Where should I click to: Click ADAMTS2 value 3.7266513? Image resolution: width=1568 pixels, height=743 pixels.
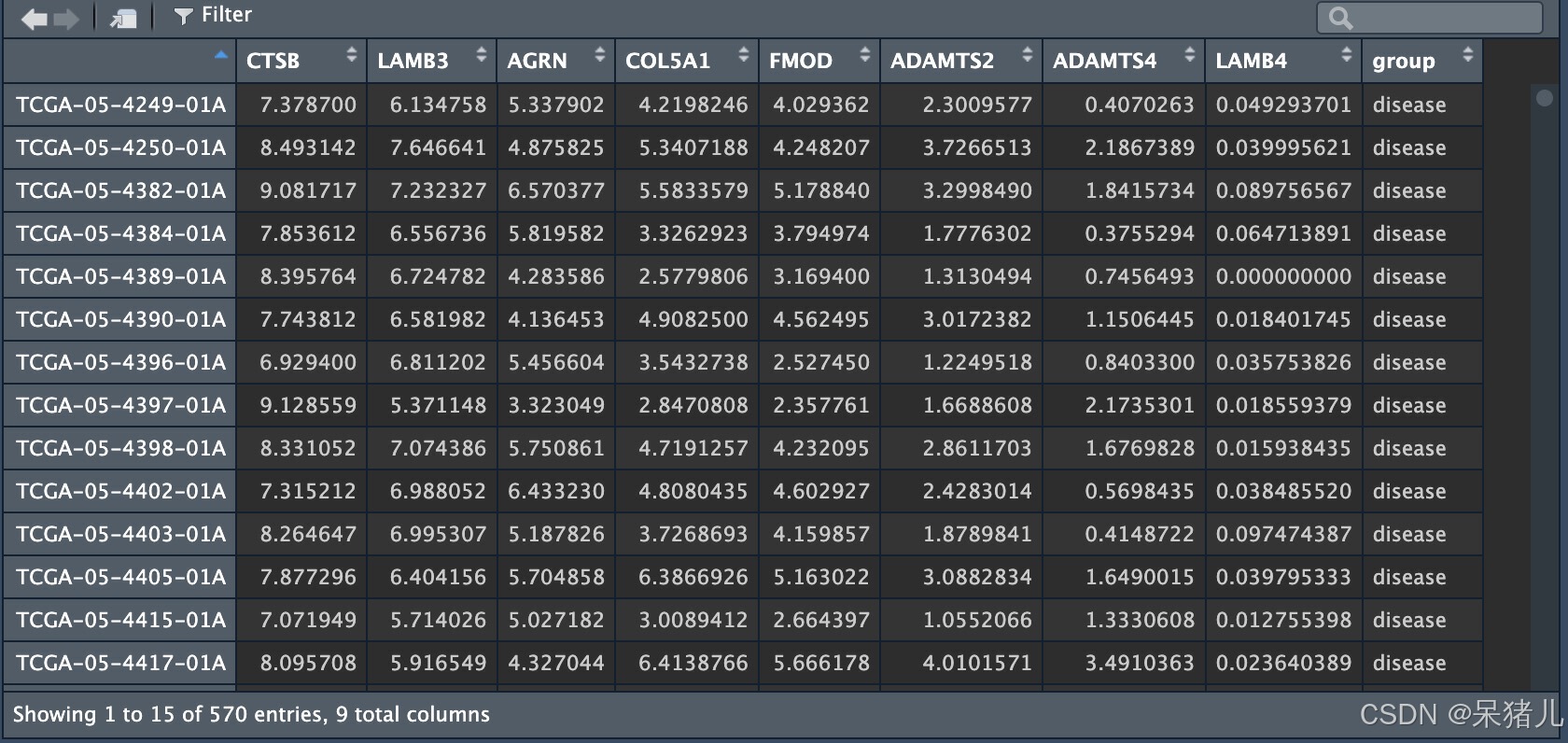click(x=977, y=147)
